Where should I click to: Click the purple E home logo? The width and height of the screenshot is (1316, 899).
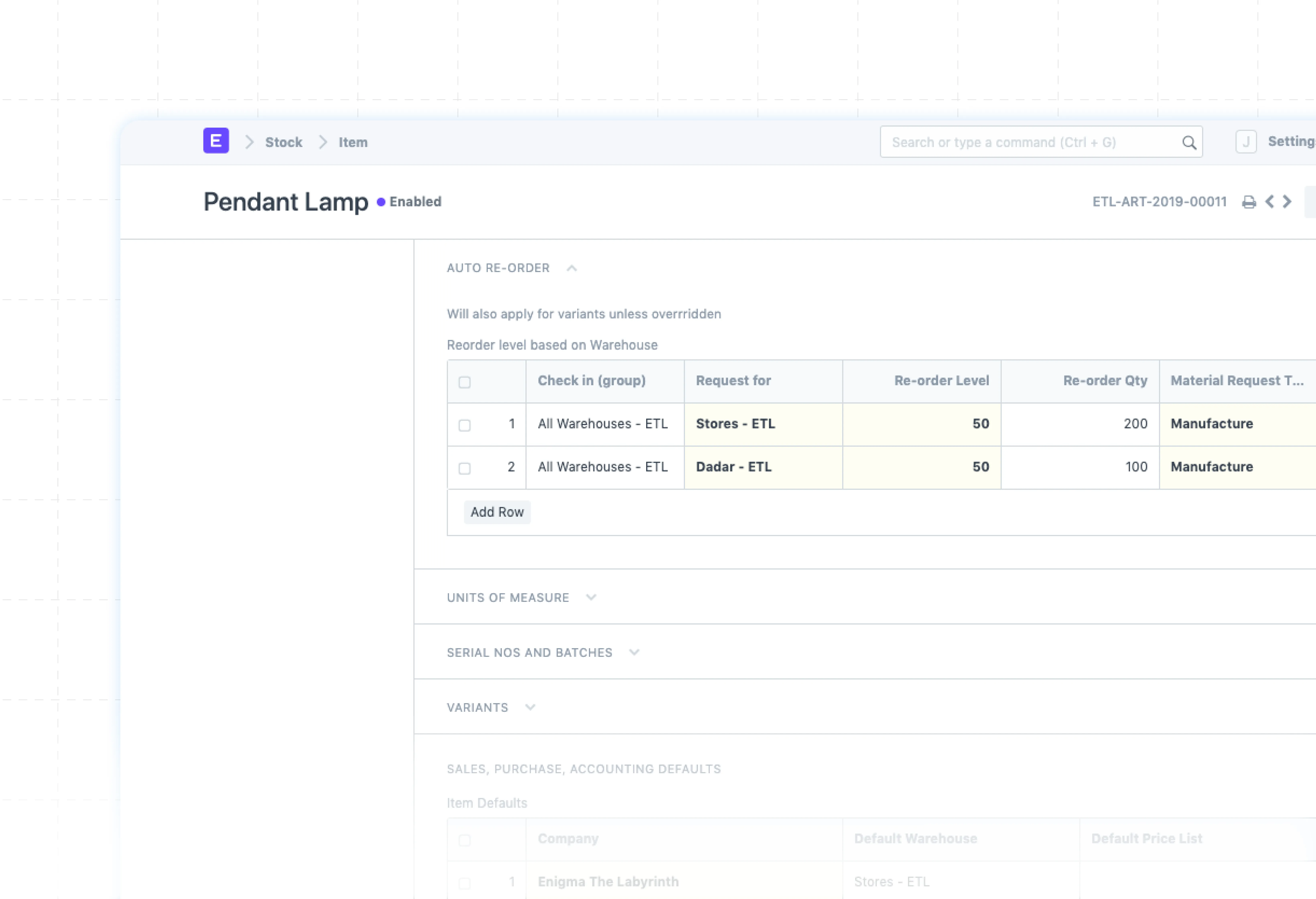click(216, 140)
